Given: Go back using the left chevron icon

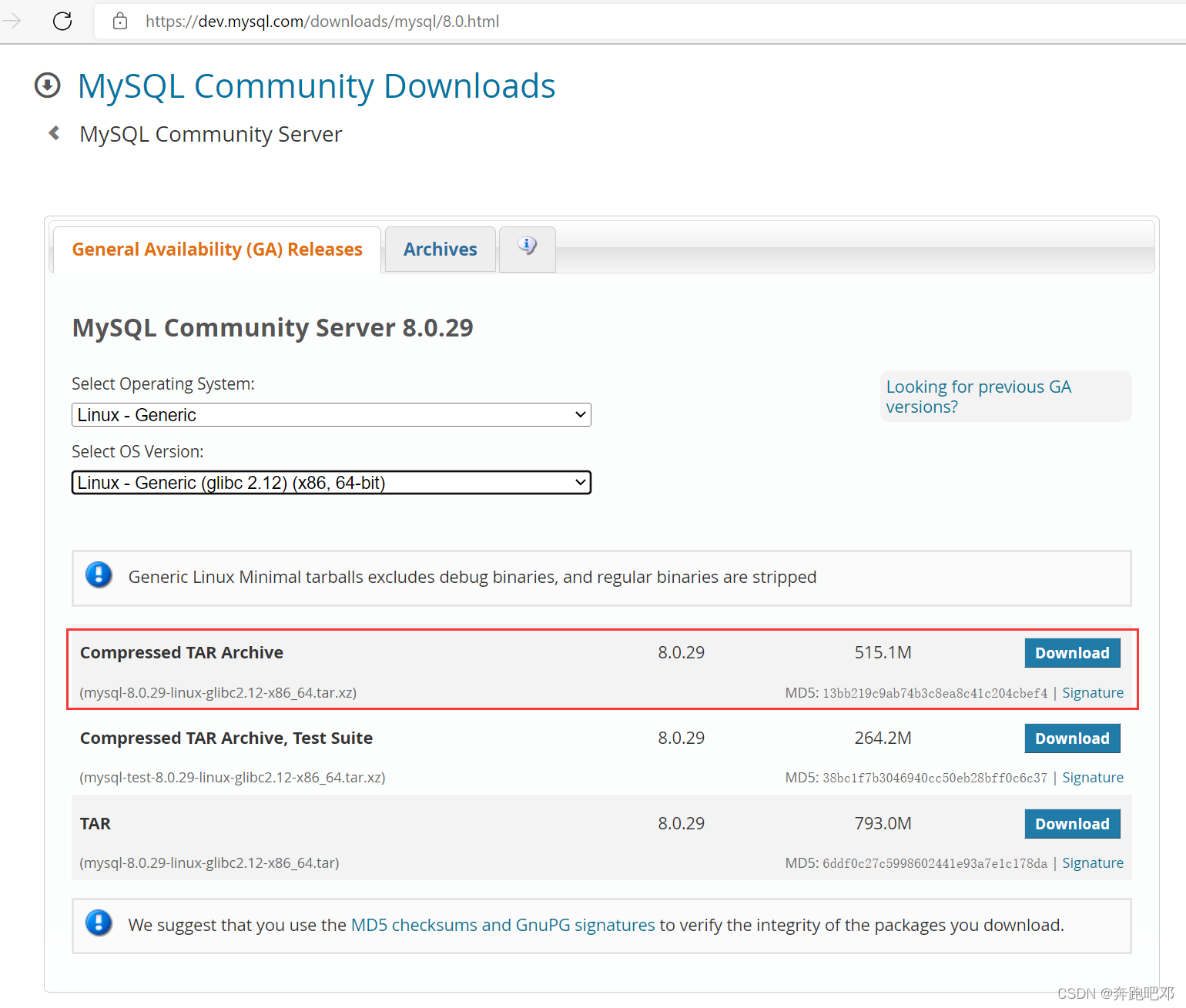Looking at the screenshot, I should [54, 133].
